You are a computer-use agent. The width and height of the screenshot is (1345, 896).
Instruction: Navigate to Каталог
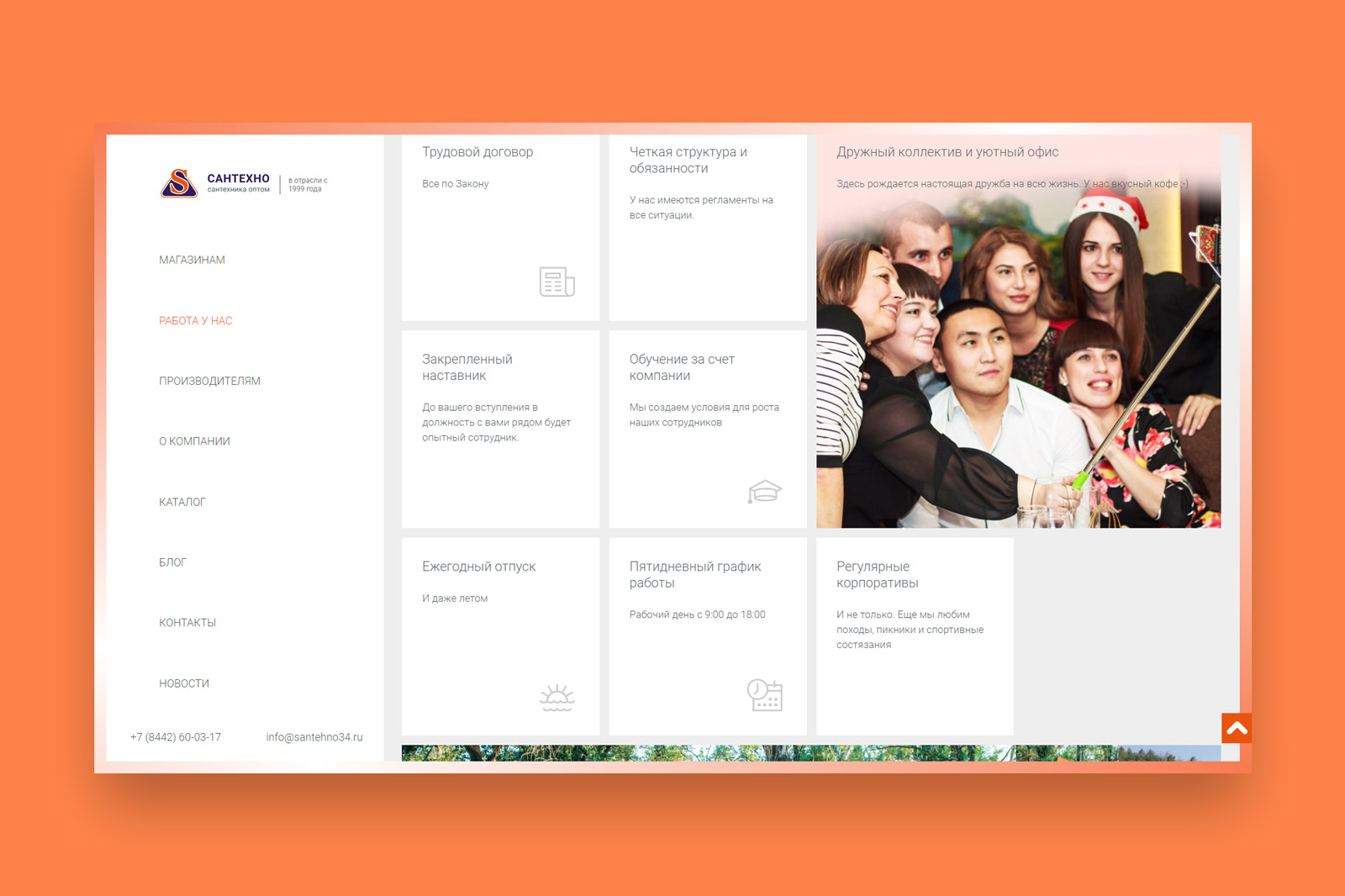click(182, 502)
